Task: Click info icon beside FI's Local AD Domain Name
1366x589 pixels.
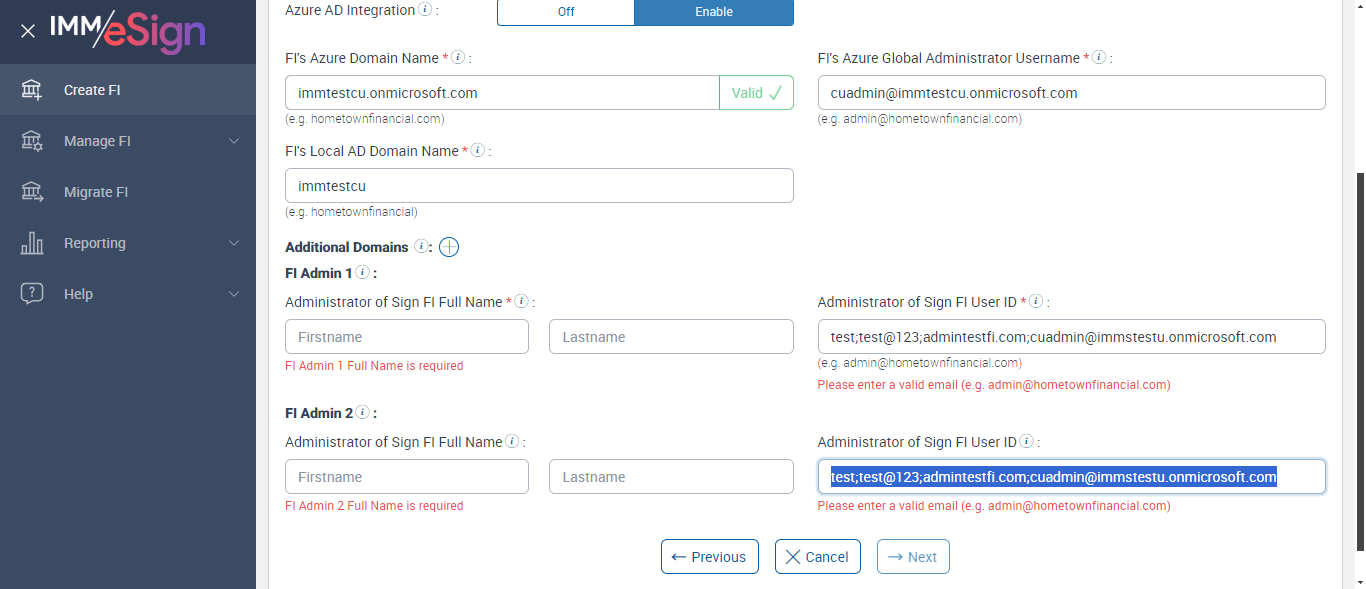Action: click(x=478, y=151)
